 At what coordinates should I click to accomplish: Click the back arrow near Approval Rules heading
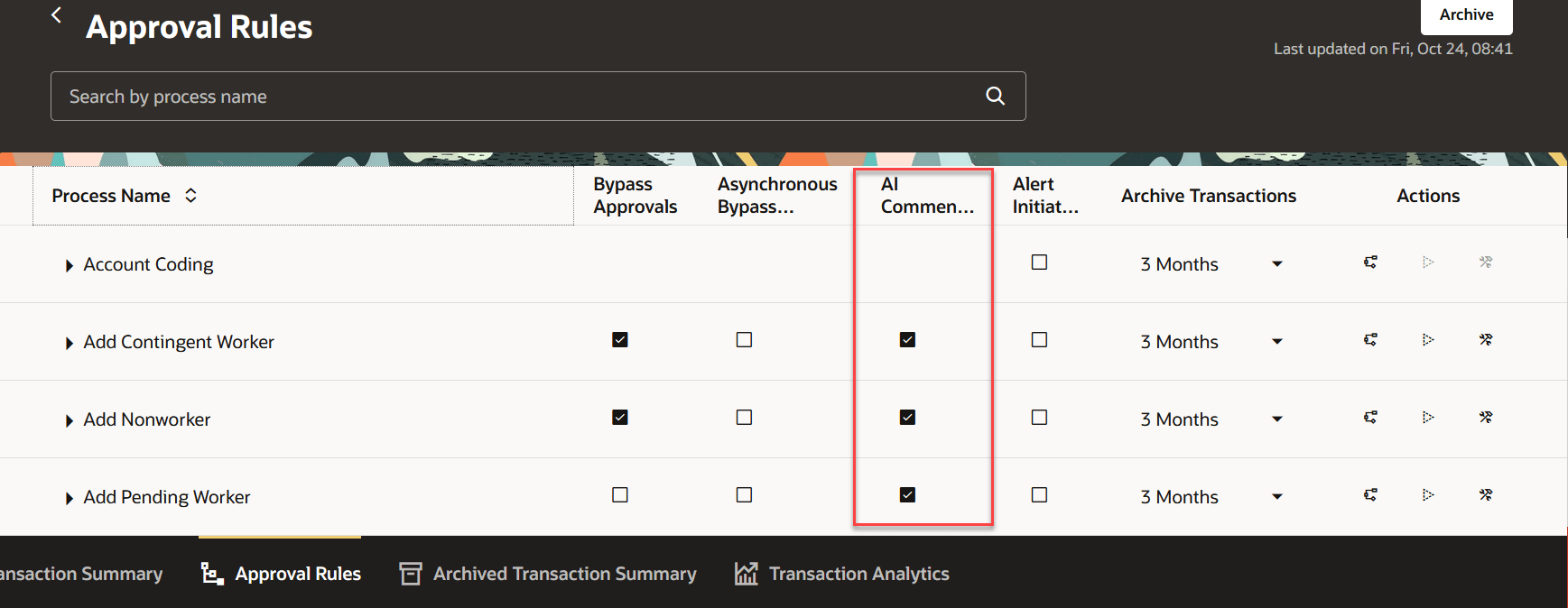[x=56, y=14]
